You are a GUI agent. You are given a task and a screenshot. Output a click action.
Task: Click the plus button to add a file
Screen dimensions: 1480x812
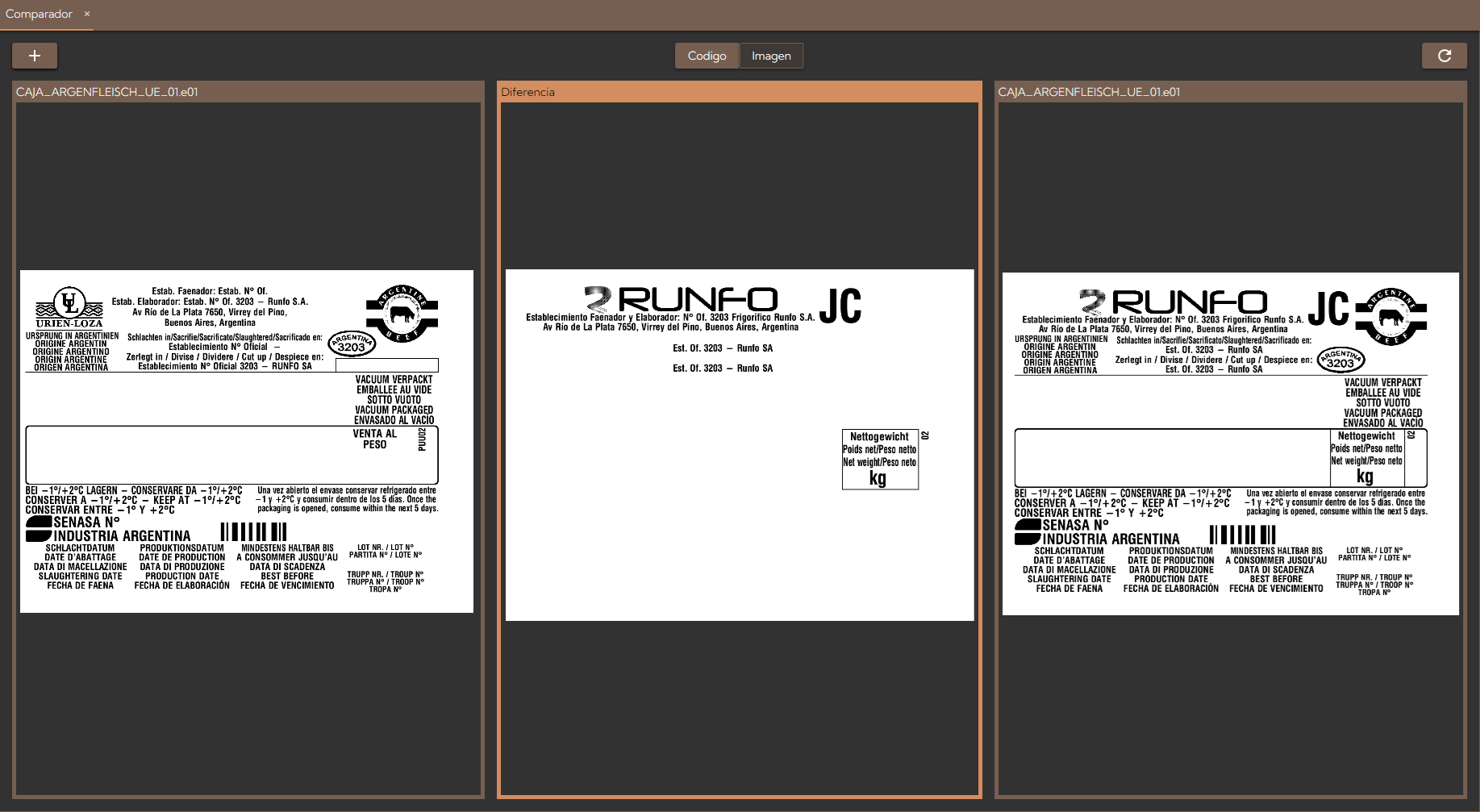(35, 56)
